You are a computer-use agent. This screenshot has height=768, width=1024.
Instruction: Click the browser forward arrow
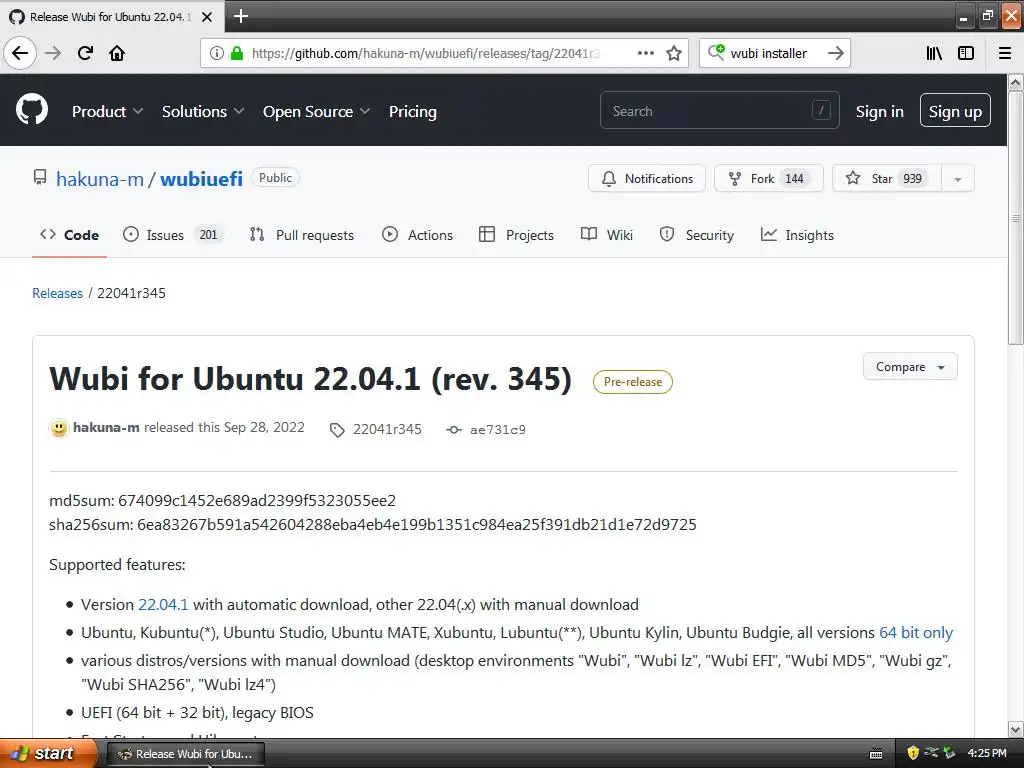(x=53, y=53)
